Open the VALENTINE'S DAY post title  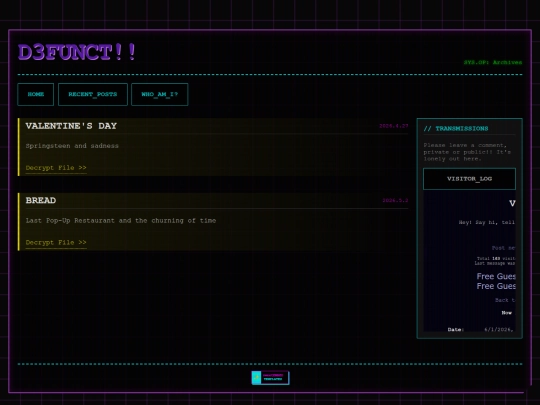click(x=71, y=126)
